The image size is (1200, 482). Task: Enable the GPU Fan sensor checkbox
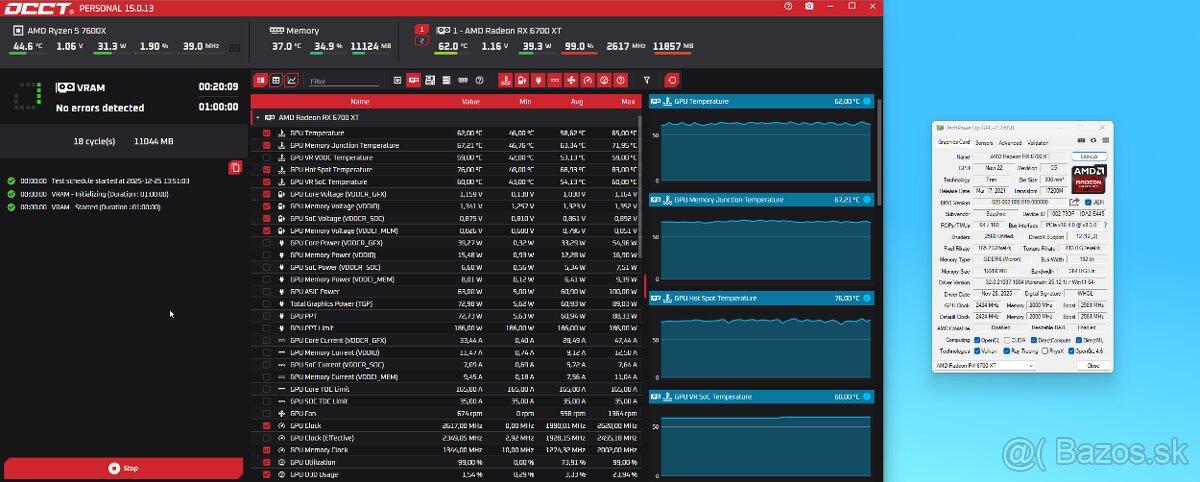click(266, 413)
